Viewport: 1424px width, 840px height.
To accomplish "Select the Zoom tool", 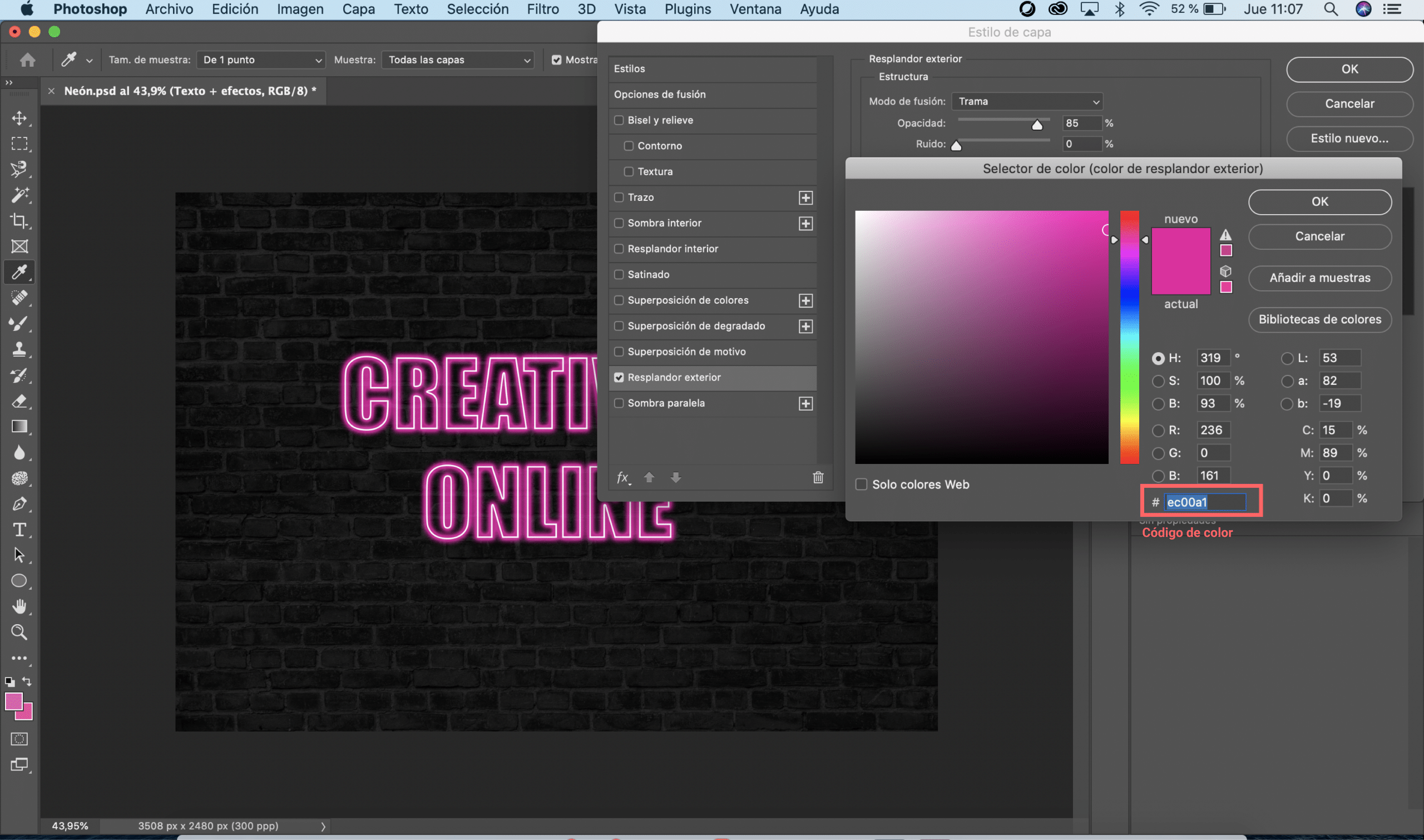I will [19, 633].
